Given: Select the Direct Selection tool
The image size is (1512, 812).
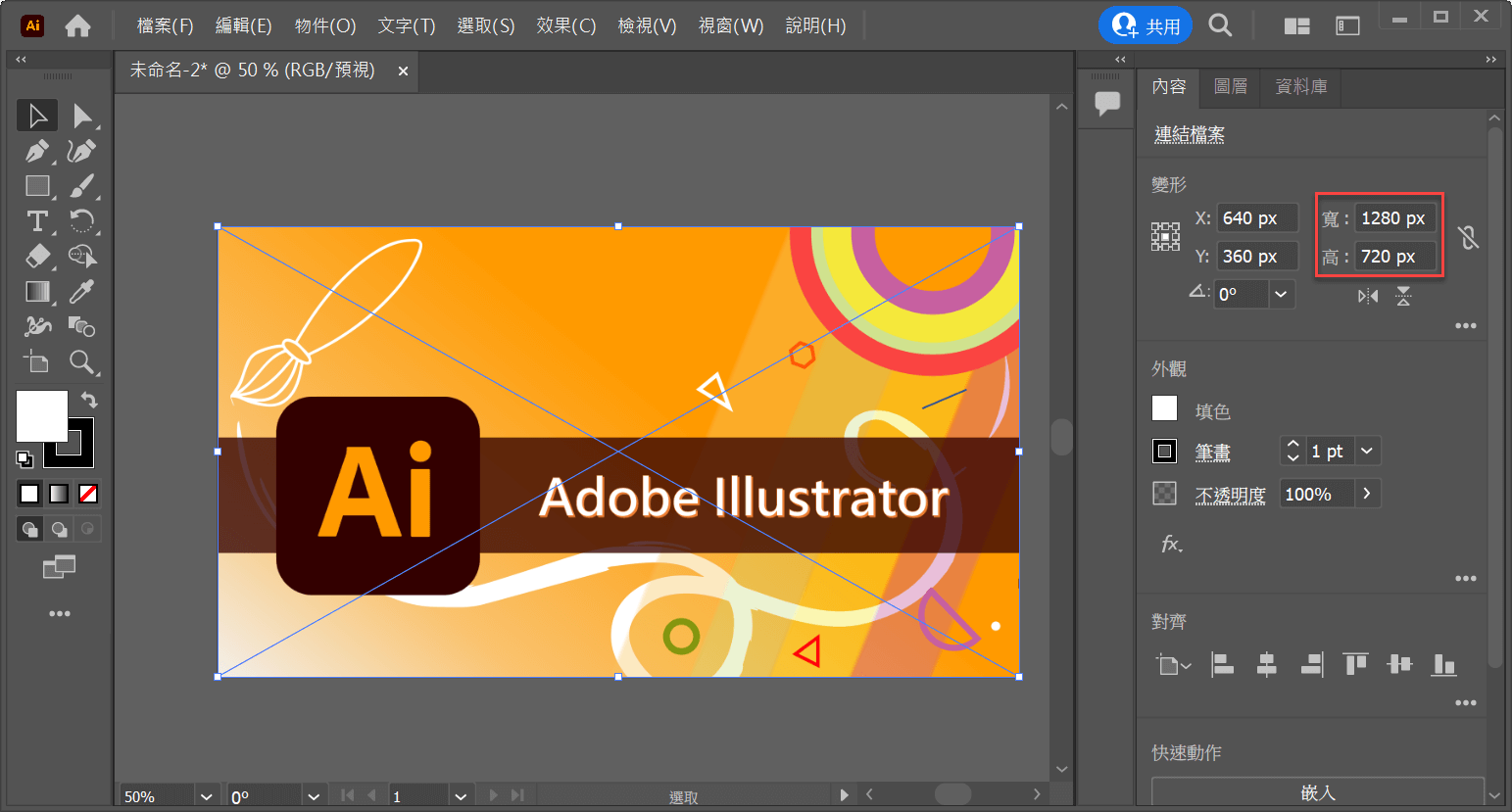Looking at the screenshot, I should [82, 116].
